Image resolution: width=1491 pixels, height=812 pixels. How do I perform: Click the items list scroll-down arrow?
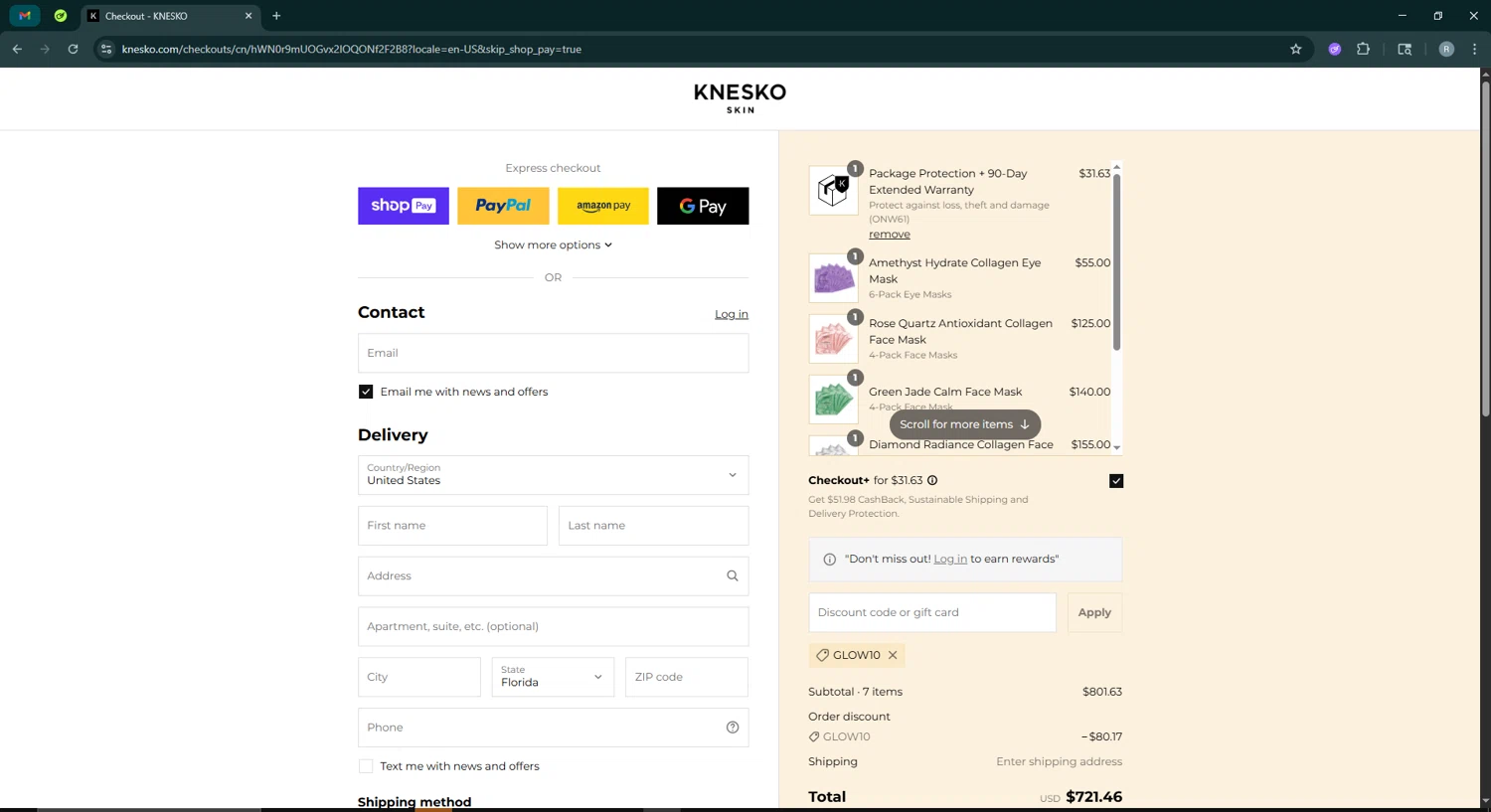pyautogui.click(x=1116, y=447)
